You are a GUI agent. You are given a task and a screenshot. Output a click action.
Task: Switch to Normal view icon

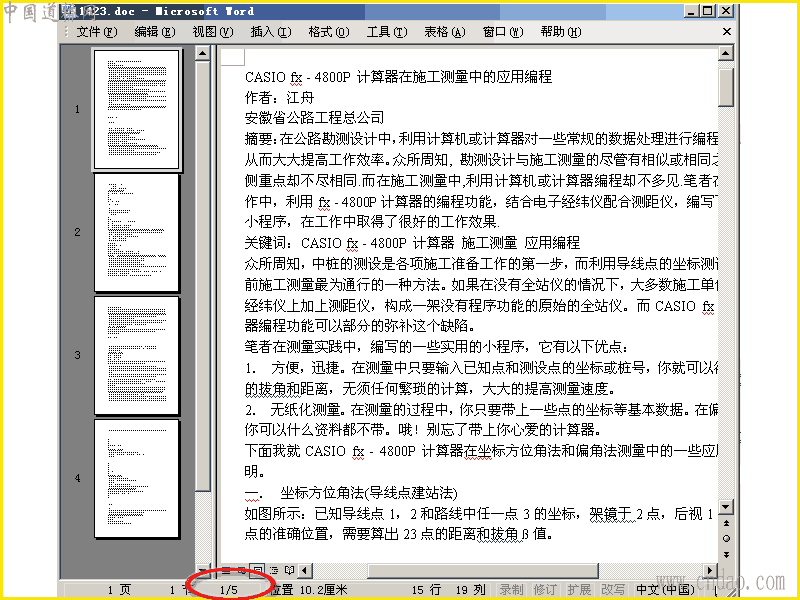coord(226,570)
